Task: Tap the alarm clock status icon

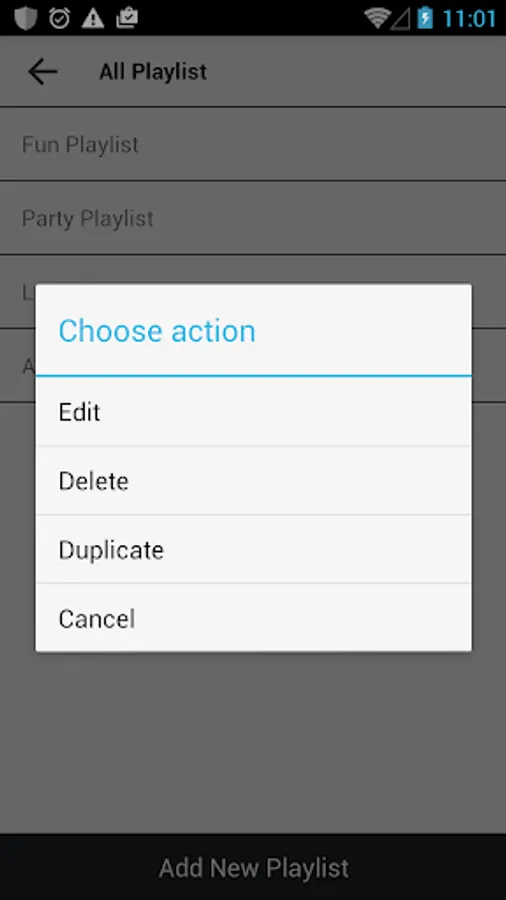Action: (59, 18)
